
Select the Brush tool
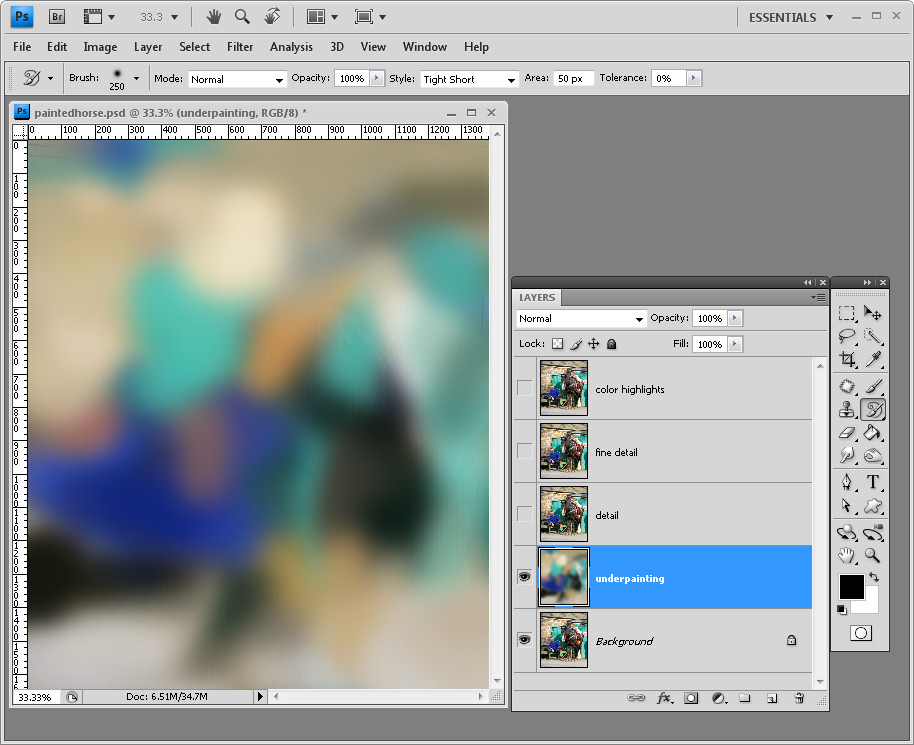point(873,386)
